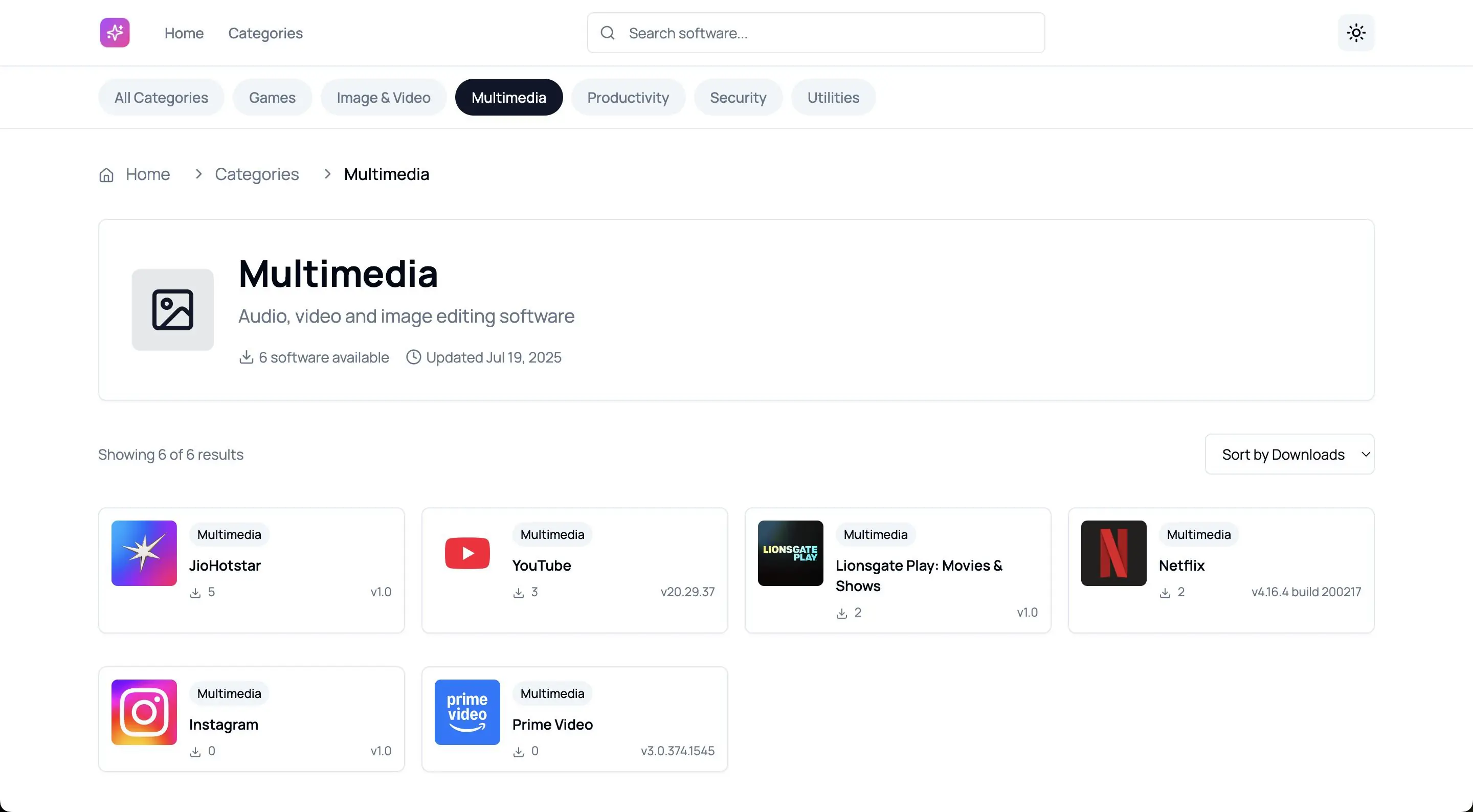Toggle light/dark theme sun button

tap(1356, 33)
